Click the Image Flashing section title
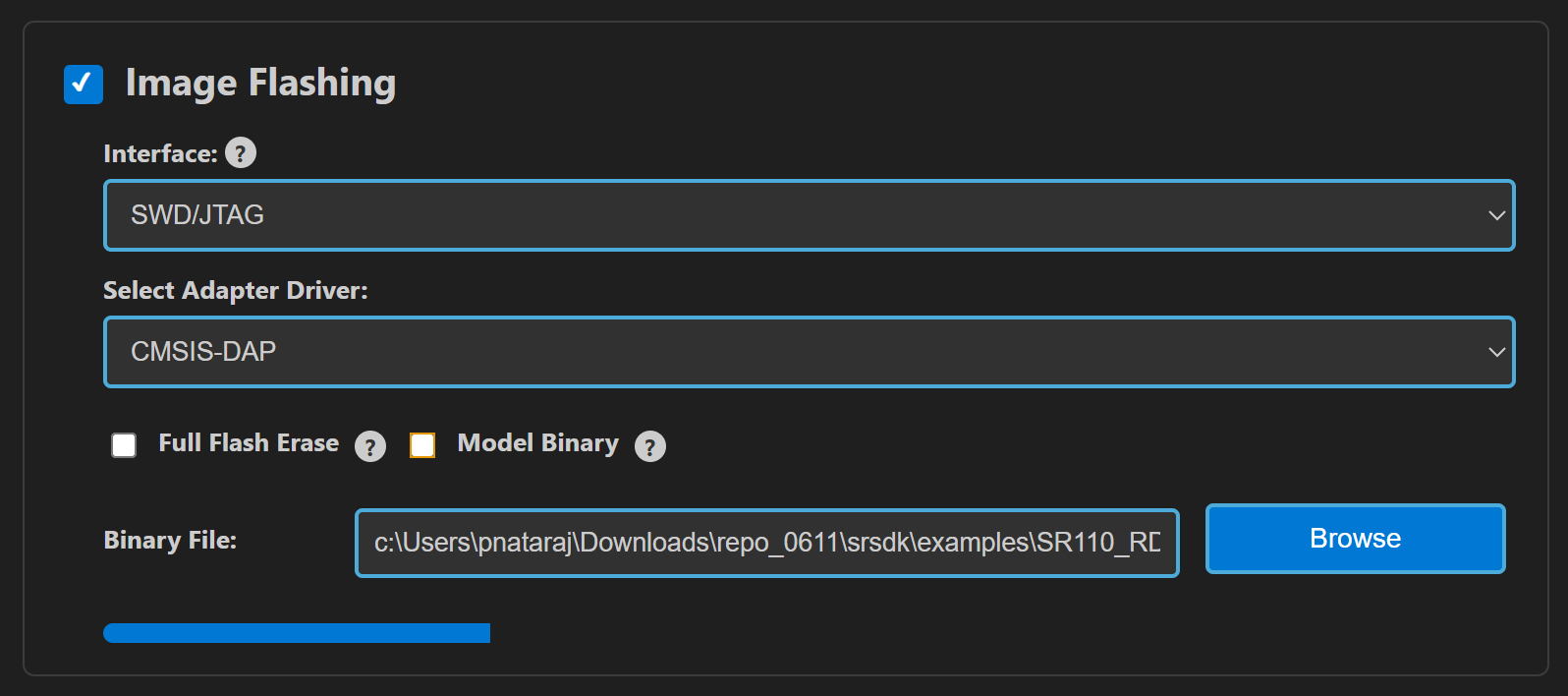The width and height of the screenshot is (1568, 696). [260, 84]
